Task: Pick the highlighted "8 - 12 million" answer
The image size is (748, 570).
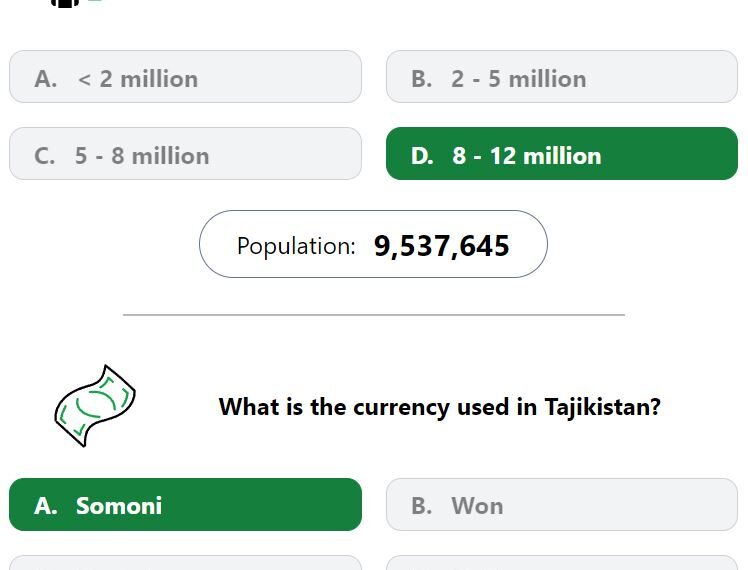Action: 561,154
